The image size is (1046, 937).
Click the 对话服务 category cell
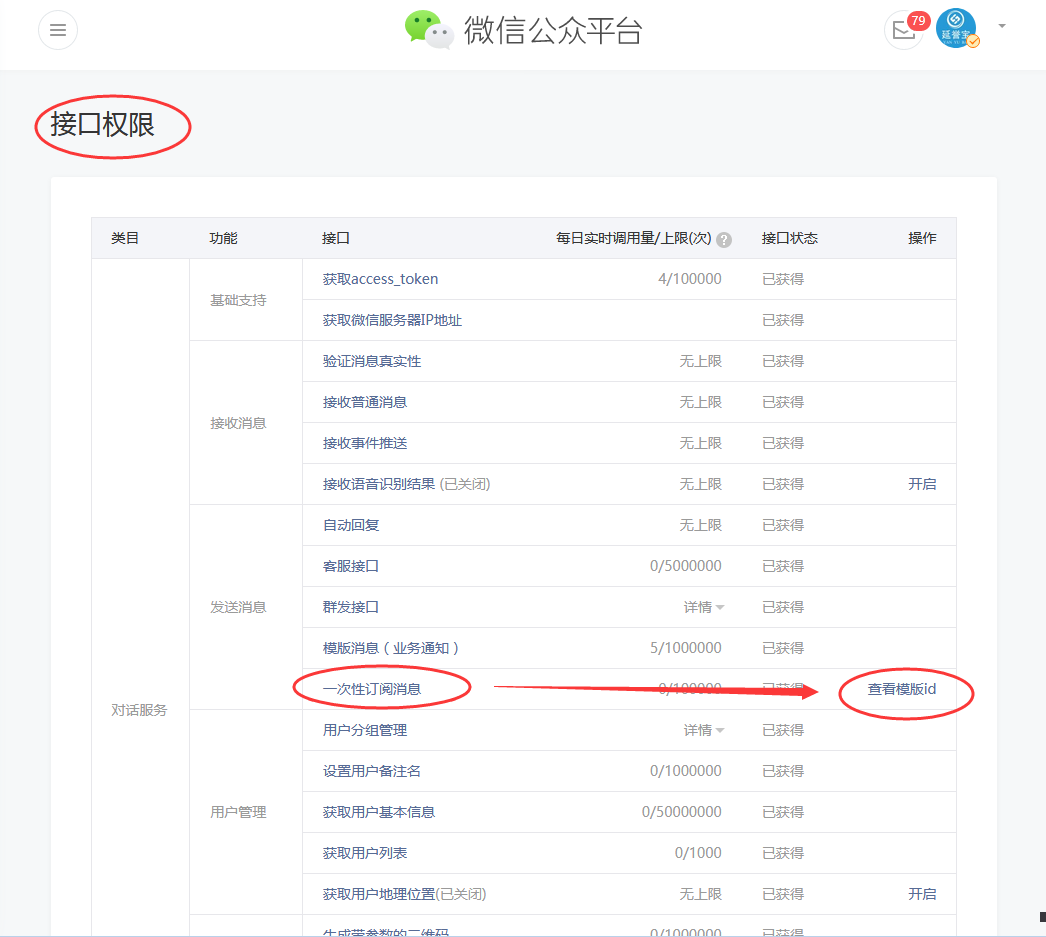139,710
